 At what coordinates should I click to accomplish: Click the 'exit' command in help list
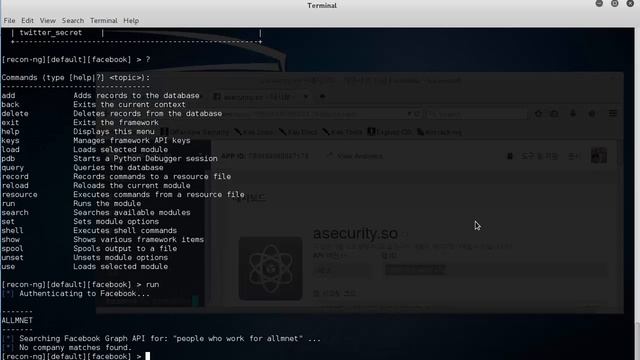click(x=10, y=122)
